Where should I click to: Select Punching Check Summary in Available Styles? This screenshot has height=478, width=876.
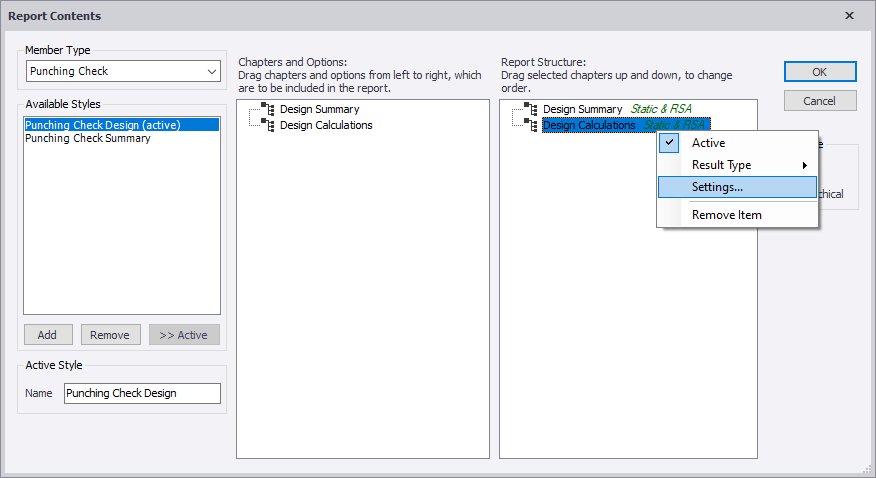click(x=88, y=139)
